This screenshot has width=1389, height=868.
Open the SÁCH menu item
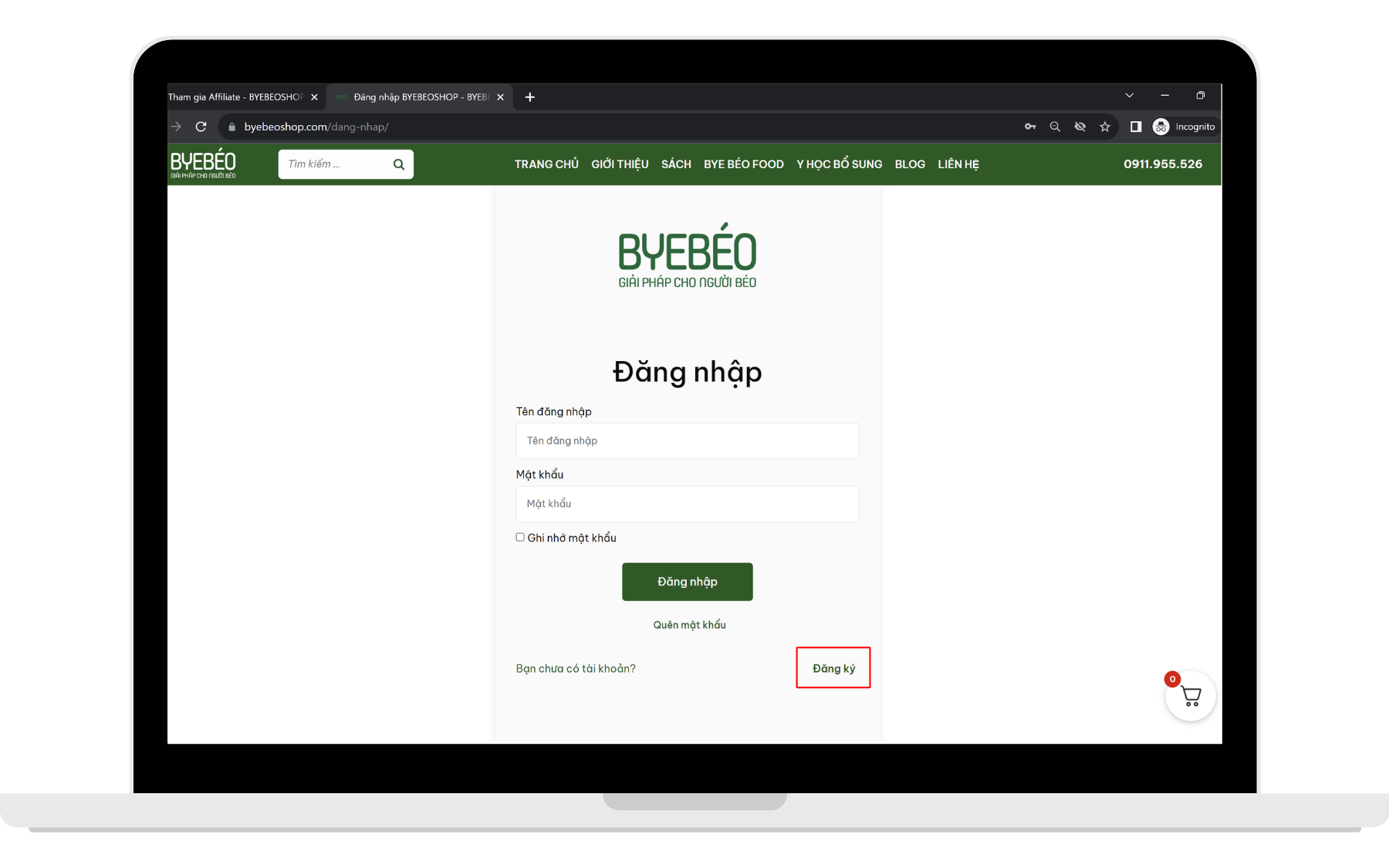[676, 164]
